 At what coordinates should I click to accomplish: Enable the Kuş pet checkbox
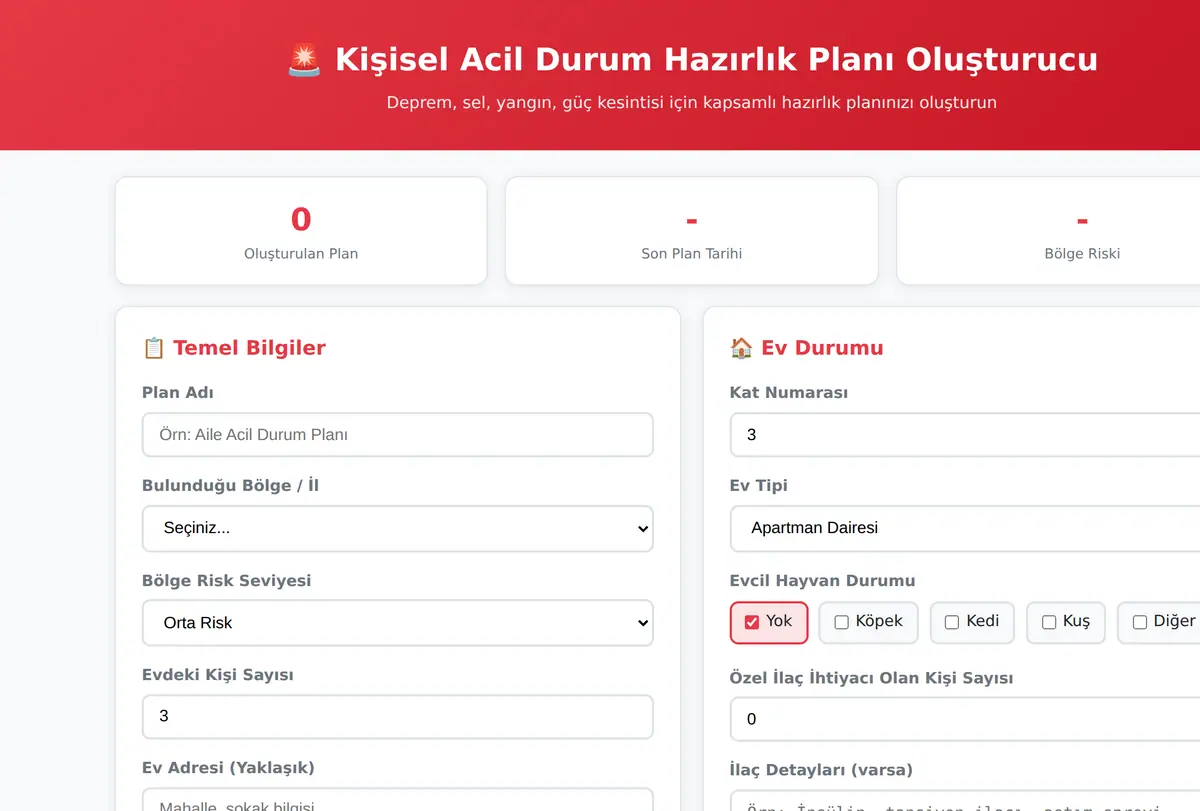point(1049,622)
